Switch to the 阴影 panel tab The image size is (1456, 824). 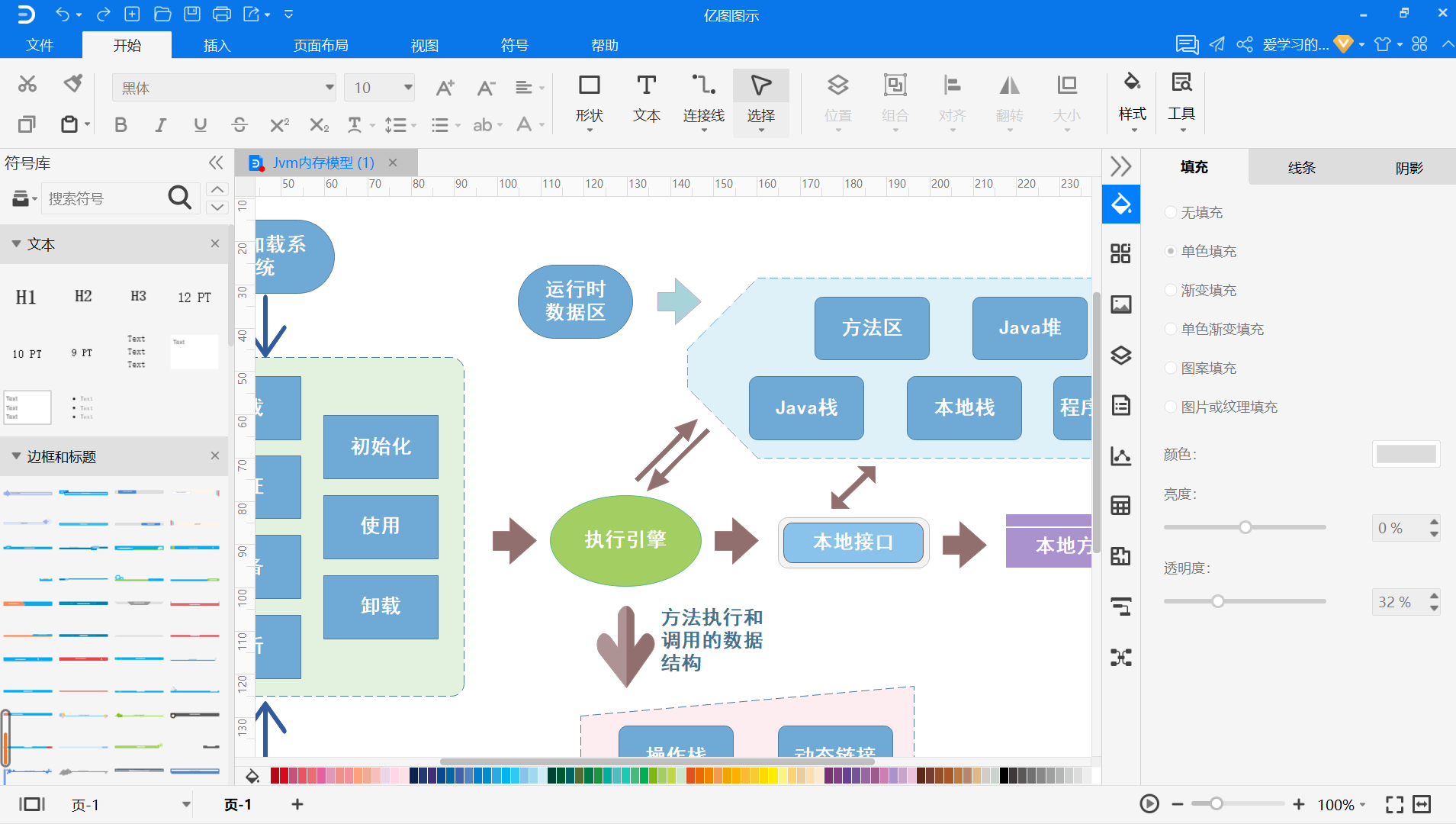(x=1409, y=167)
